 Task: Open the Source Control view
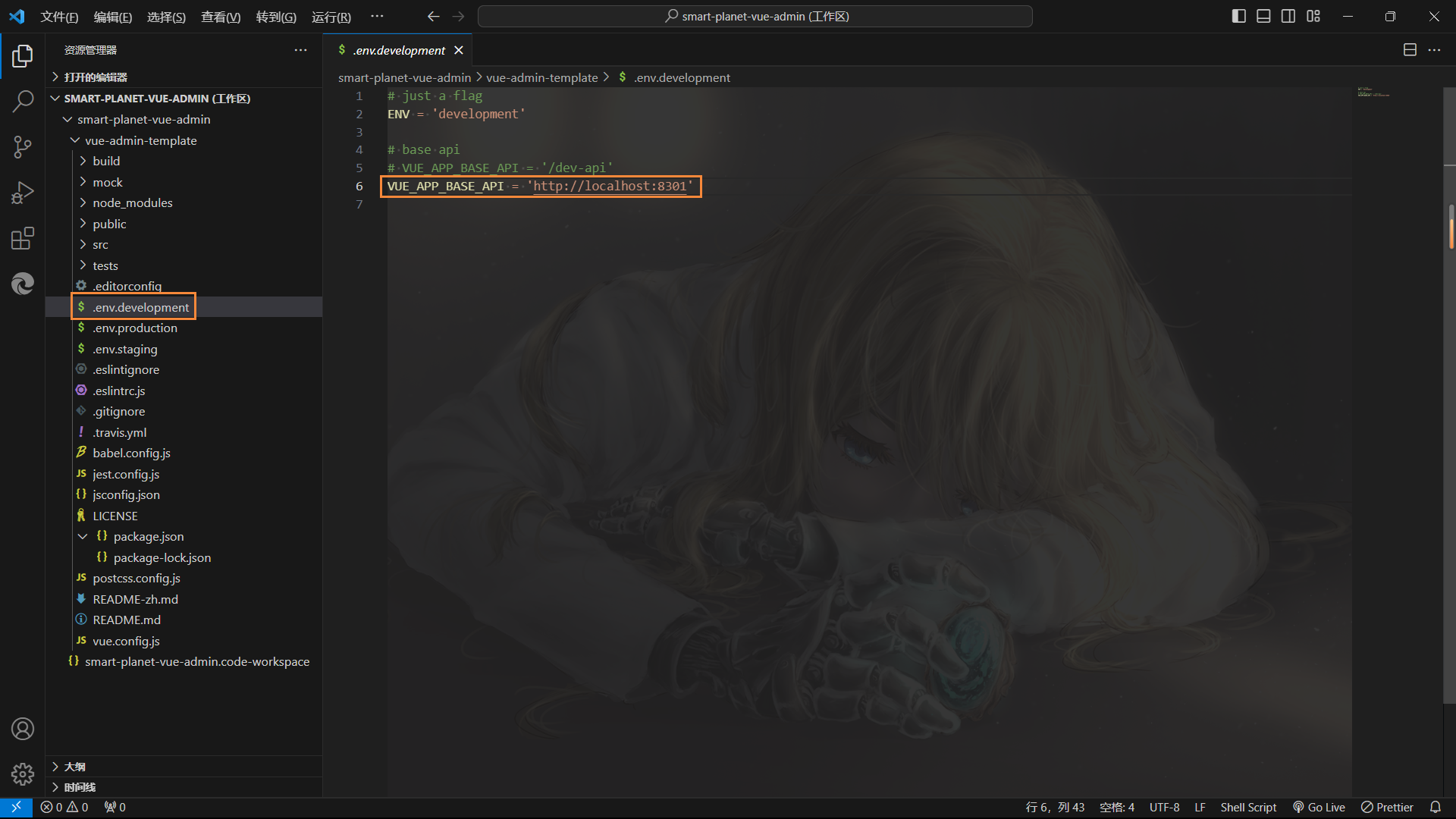point(23,147)
